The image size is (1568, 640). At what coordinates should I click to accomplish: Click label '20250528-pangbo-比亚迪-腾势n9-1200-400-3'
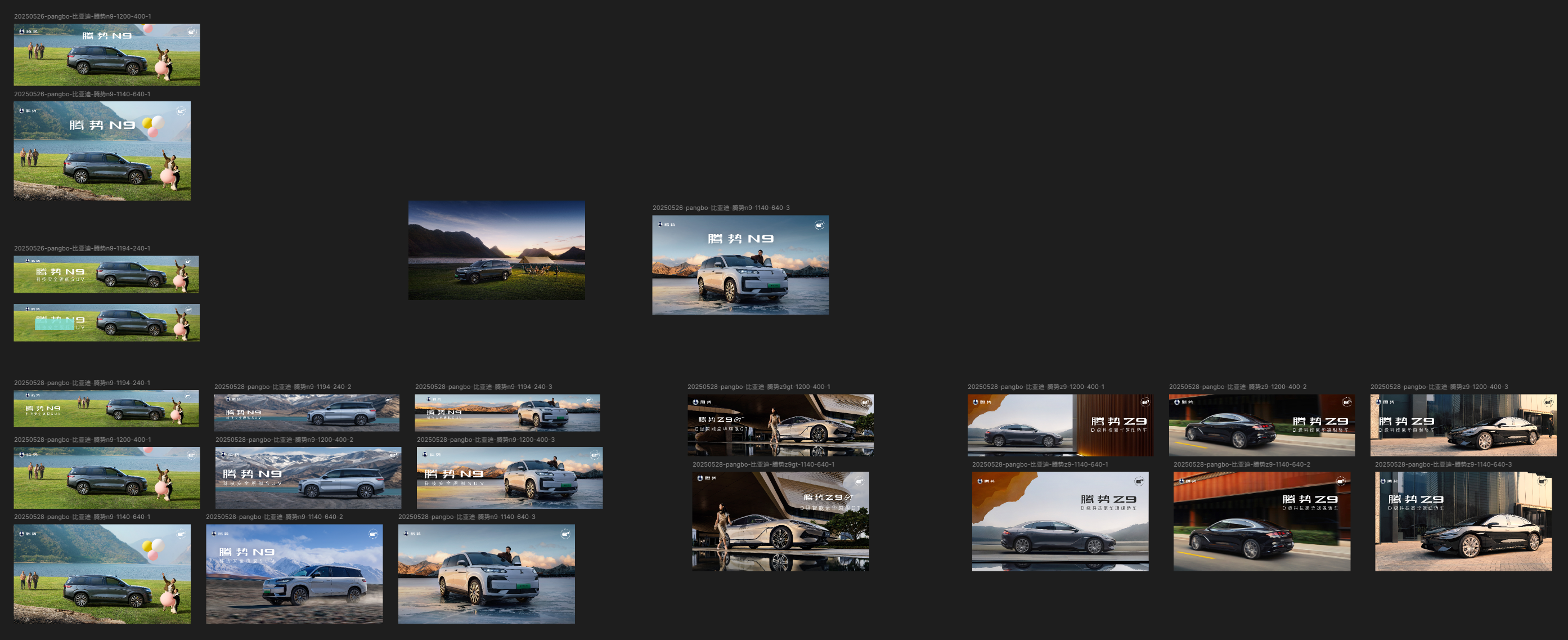tap(486, 439)
